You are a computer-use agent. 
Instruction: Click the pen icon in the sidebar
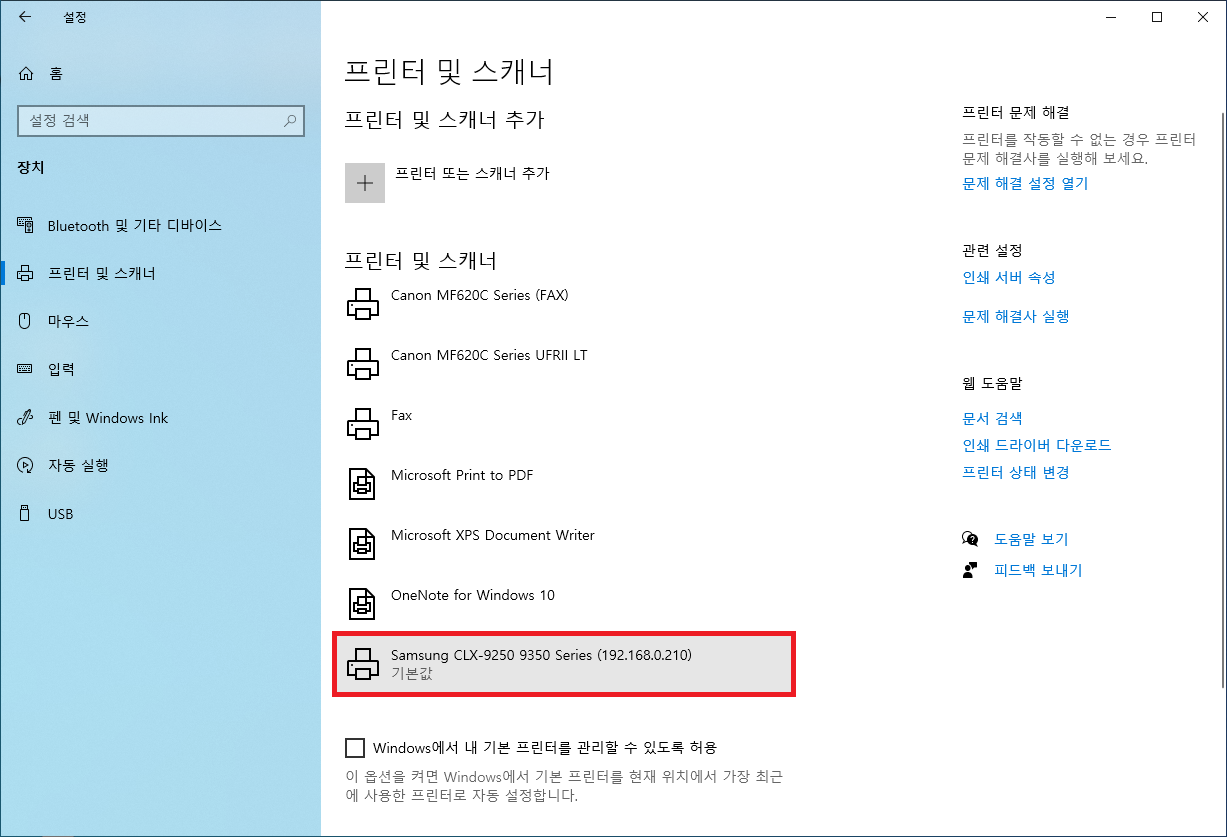(26, 418)
